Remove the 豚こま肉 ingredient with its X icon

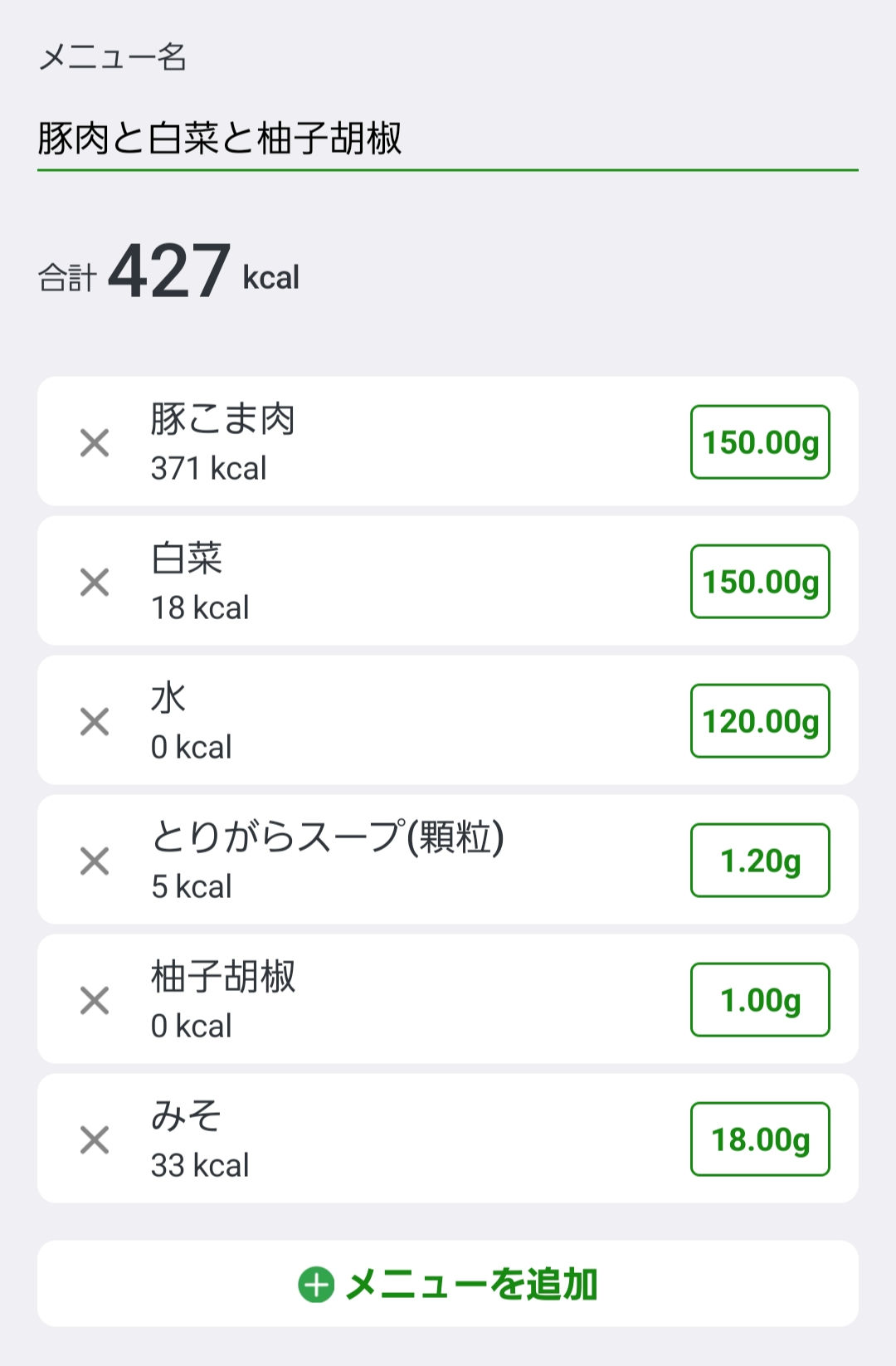coord(95,443)
